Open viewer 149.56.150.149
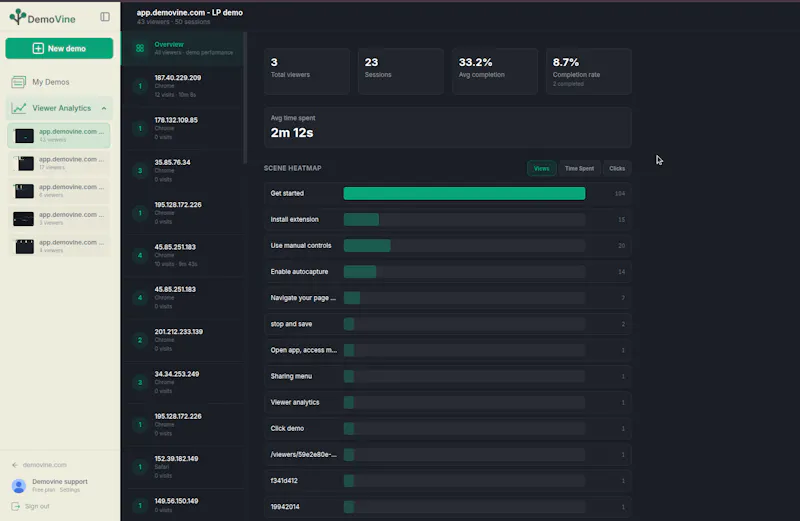 (x=184, y=506)
